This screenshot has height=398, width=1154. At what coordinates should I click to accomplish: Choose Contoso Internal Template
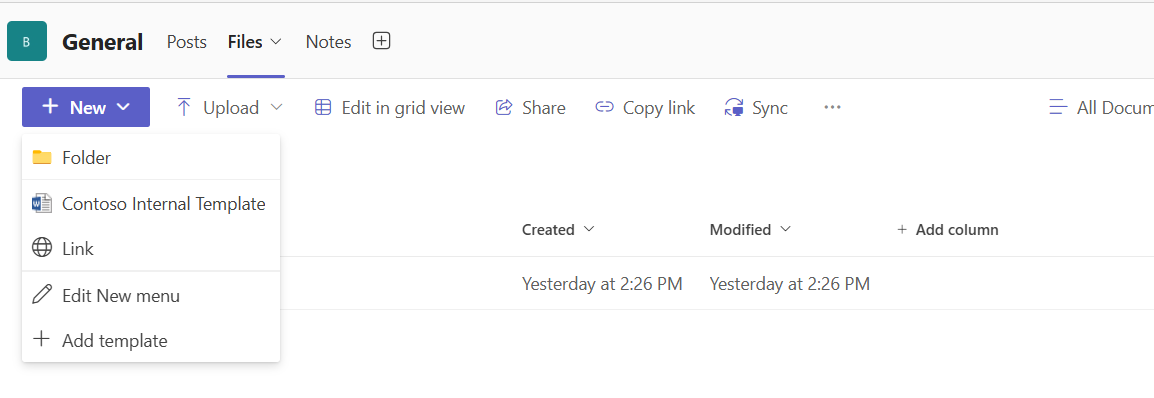(151, 204)
